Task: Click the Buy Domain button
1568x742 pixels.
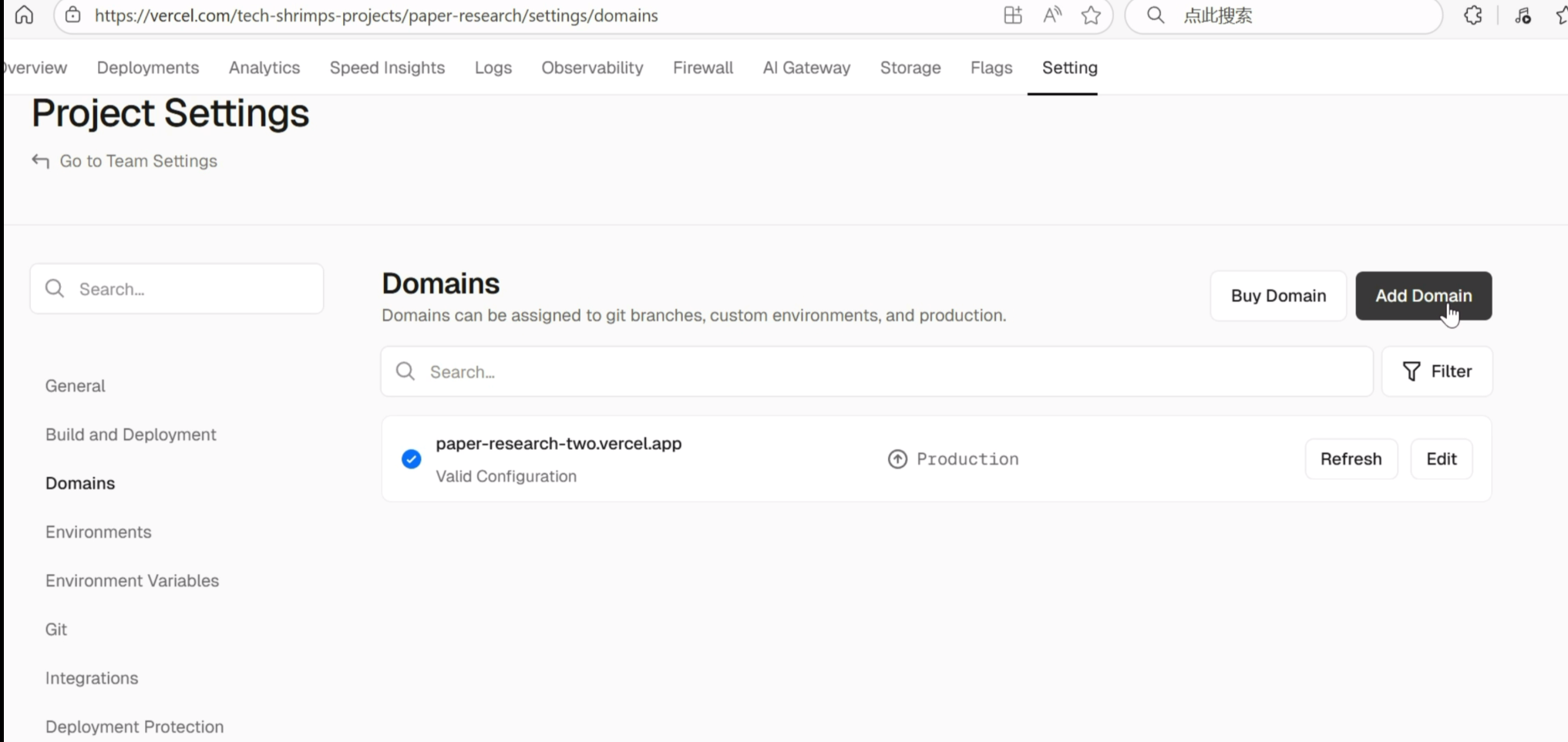Action: 1278,296
